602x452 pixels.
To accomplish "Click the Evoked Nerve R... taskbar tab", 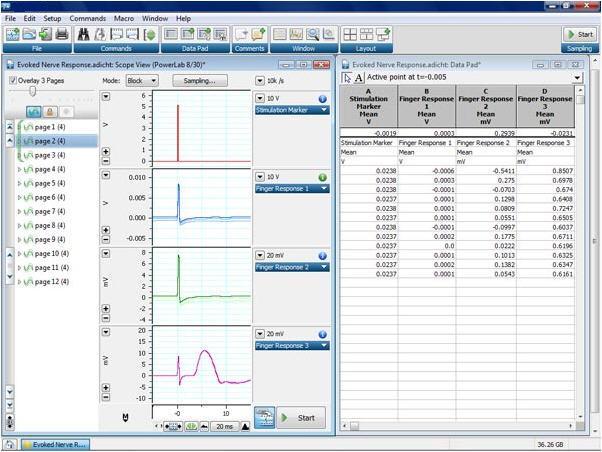I will (x=55, y=445).
